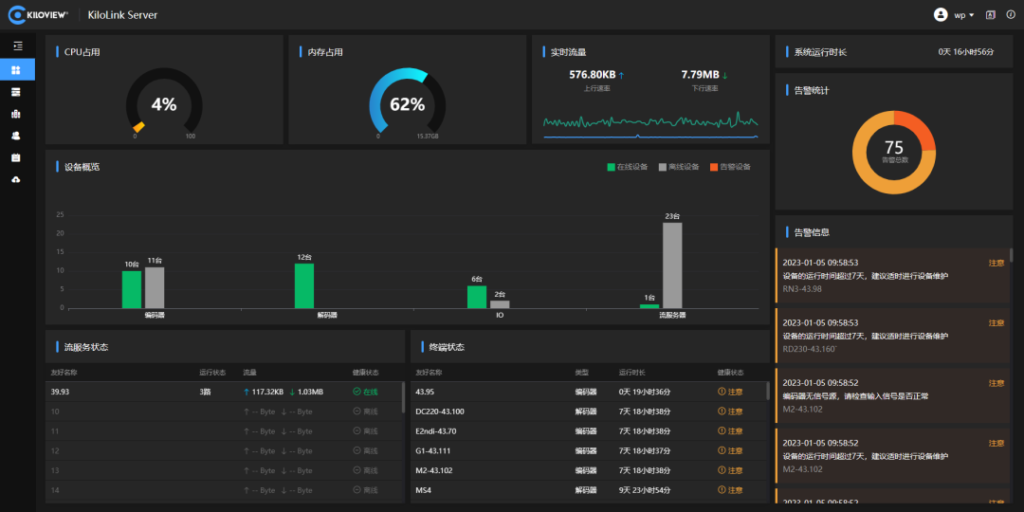The width and height of the screenshot is (1024, 512).
Task: Expand the sidebar with the menu toggle icon
Action: pyautogui.click(x=18, y=46)
